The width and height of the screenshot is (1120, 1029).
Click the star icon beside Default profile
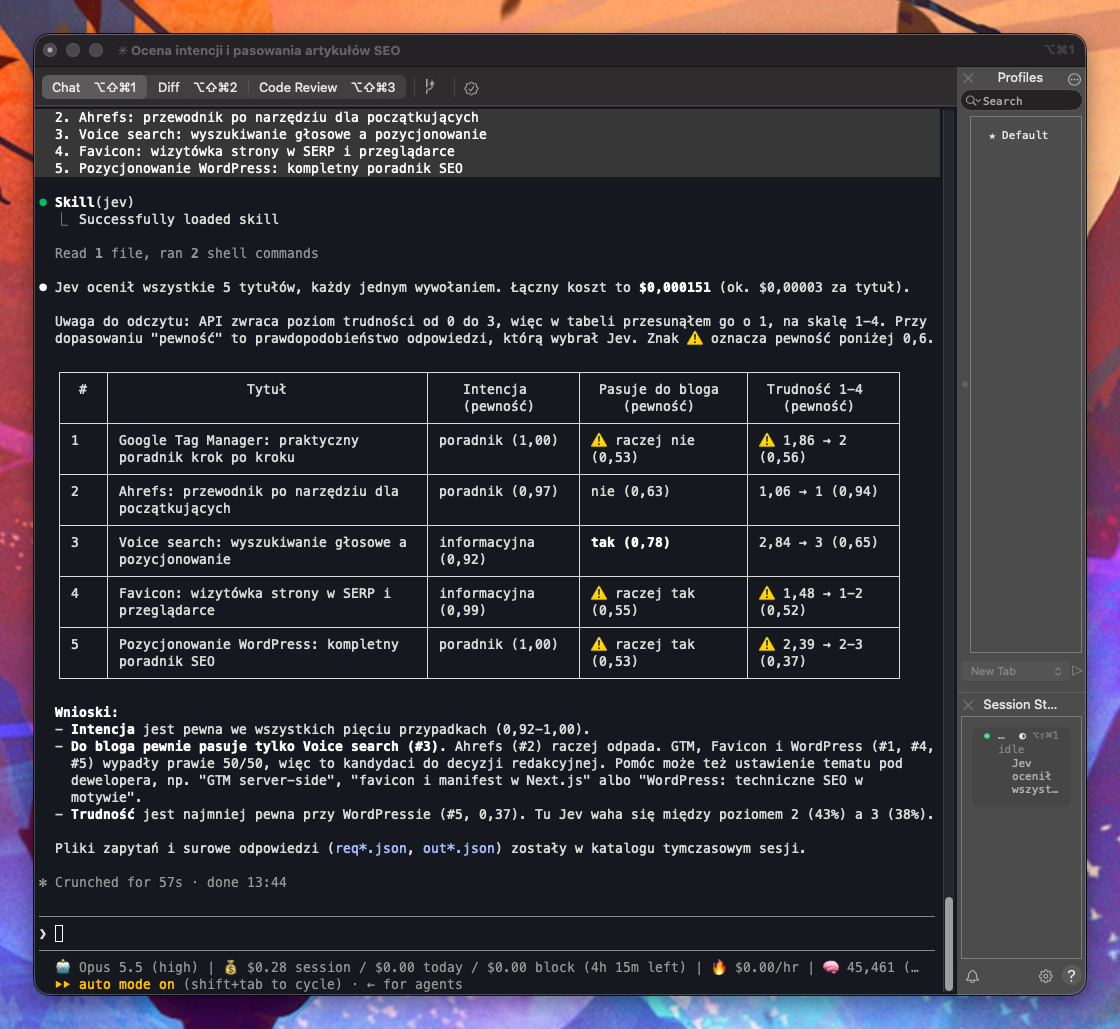tap(992, 136)
